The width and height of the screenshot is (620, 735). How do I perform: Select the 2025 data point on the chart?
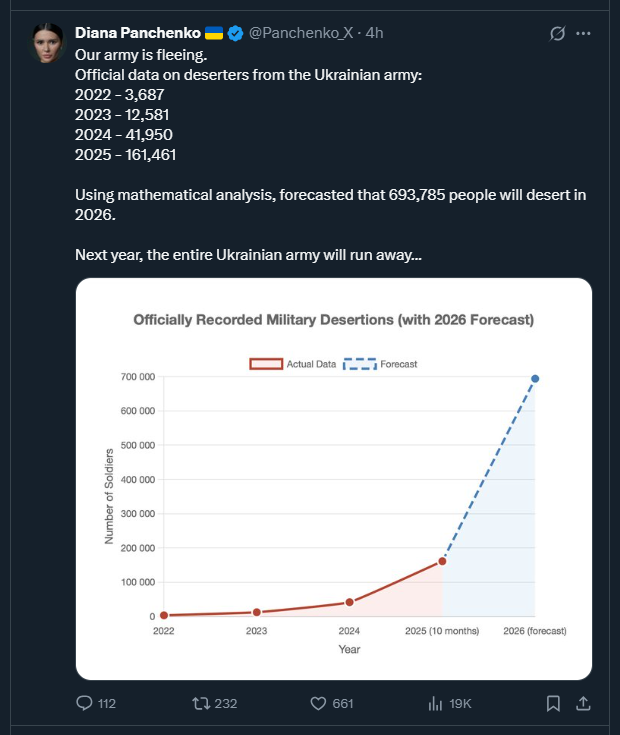tap(442, 561)
